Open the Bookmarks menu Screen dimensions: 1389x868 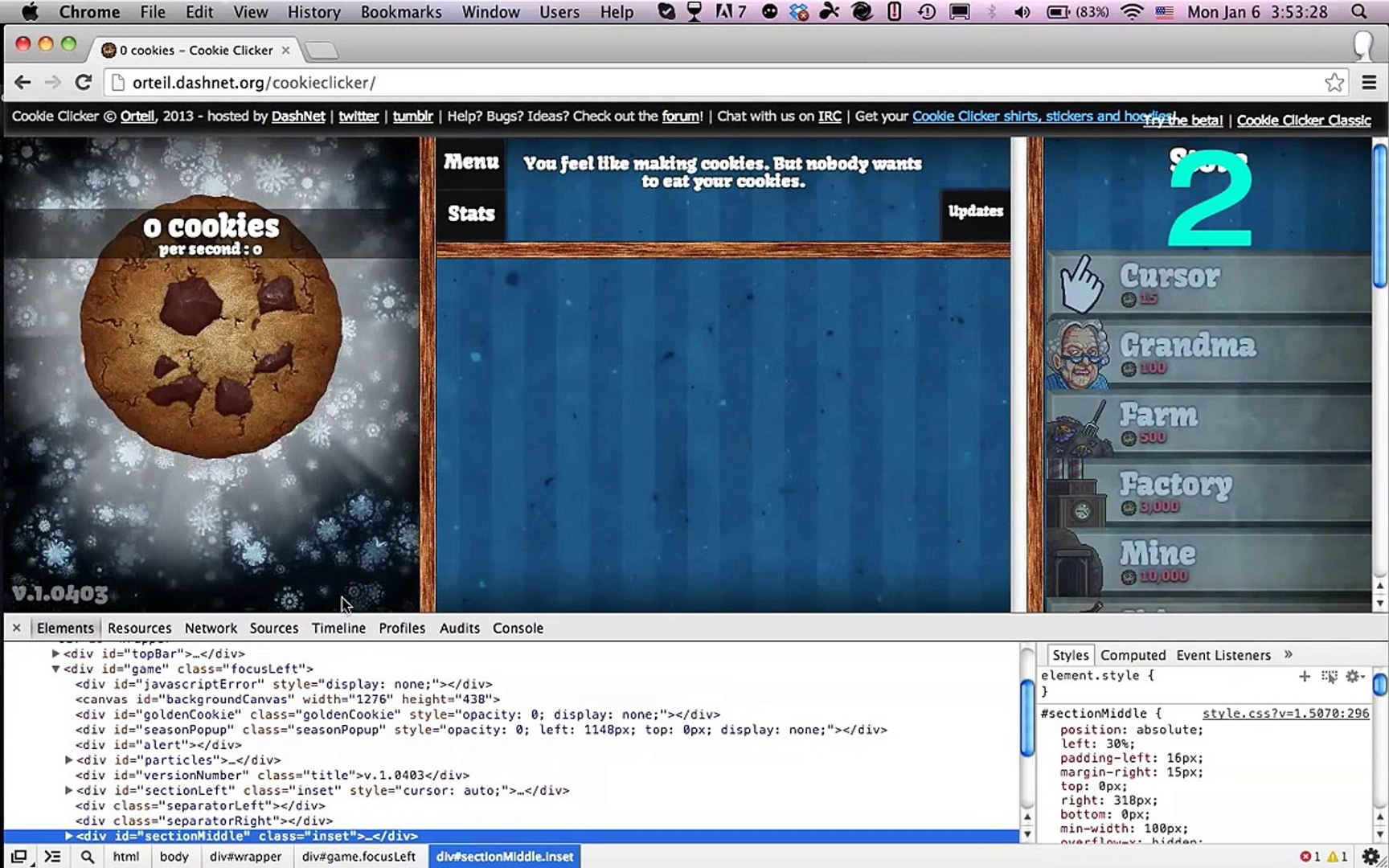[x=401, y=12]
